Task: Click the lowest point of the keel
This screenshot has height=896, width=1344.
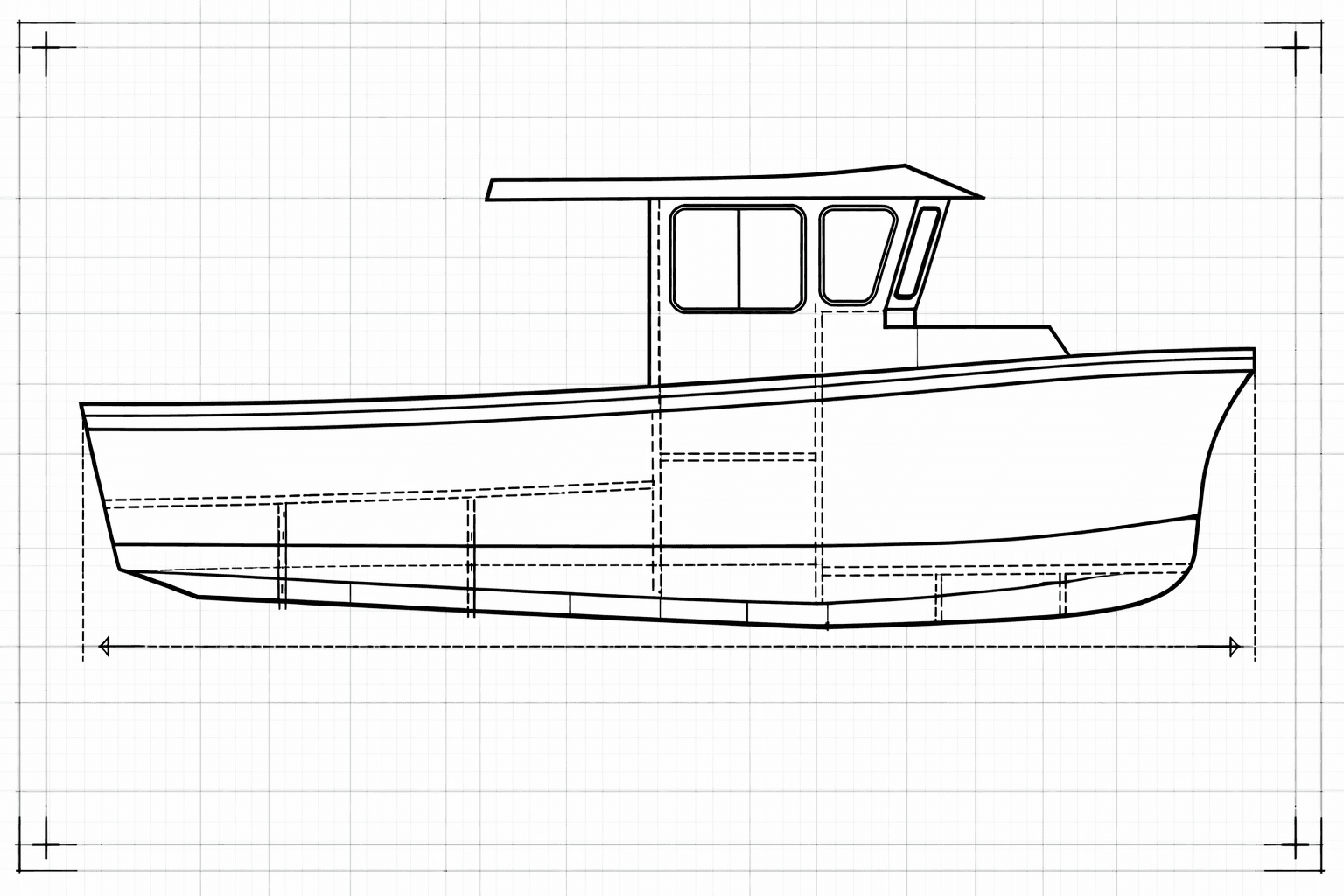Action: click(x=827, y=626)
